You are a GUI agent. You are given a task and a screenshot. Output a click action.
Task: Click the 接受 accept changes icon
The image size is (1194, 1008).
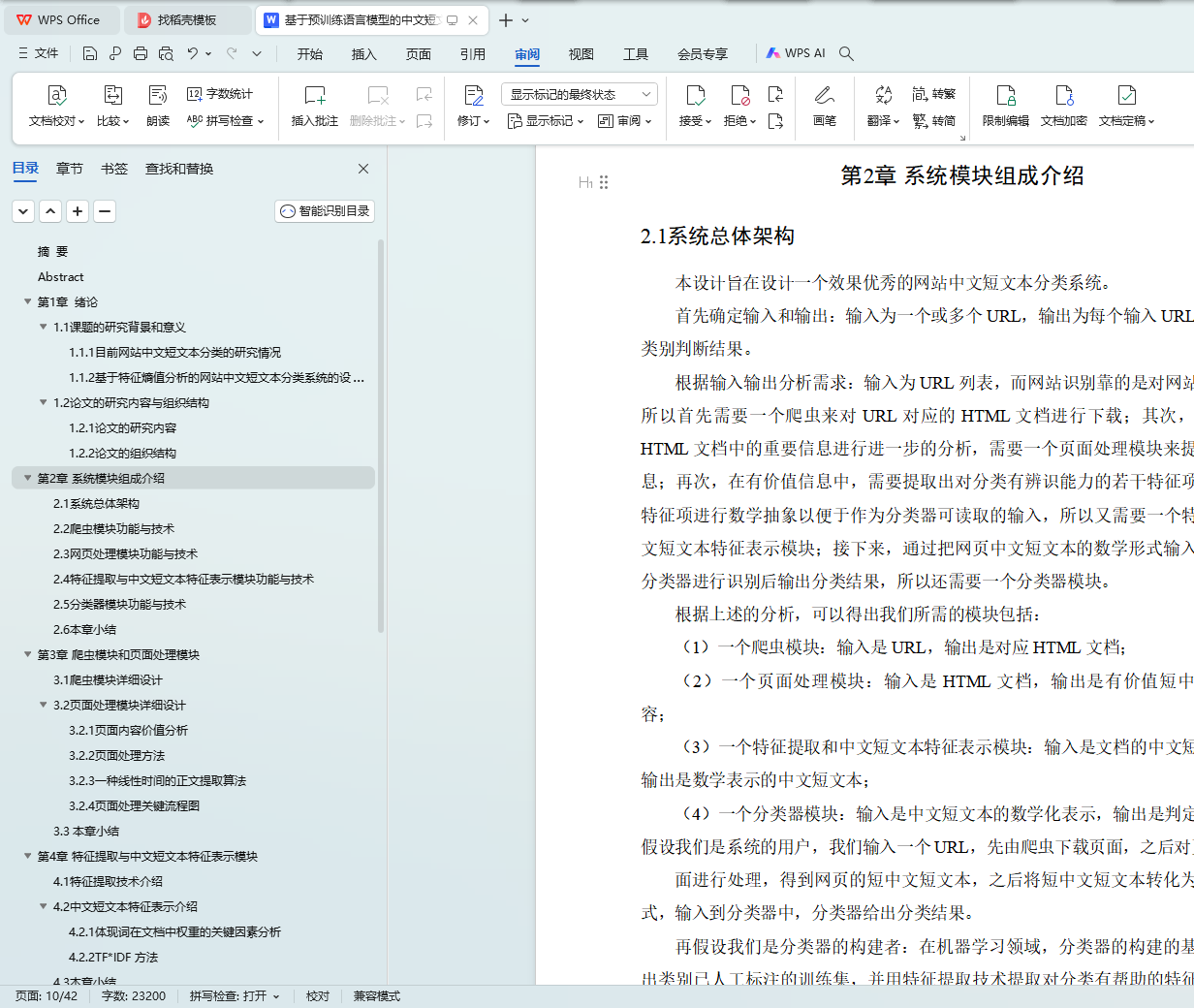click(x=695, y=95)
